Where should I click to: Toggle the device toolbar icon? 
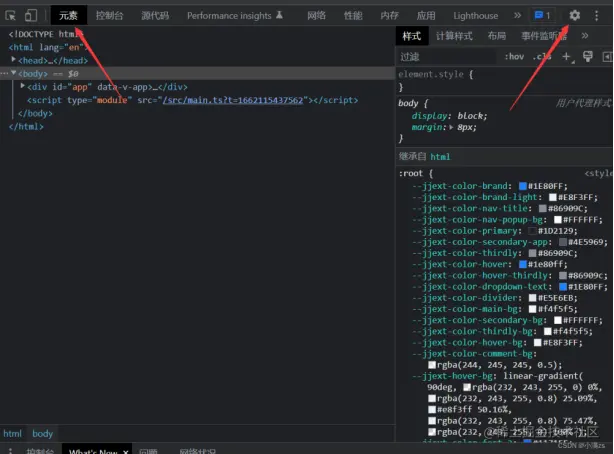(31, 16)
